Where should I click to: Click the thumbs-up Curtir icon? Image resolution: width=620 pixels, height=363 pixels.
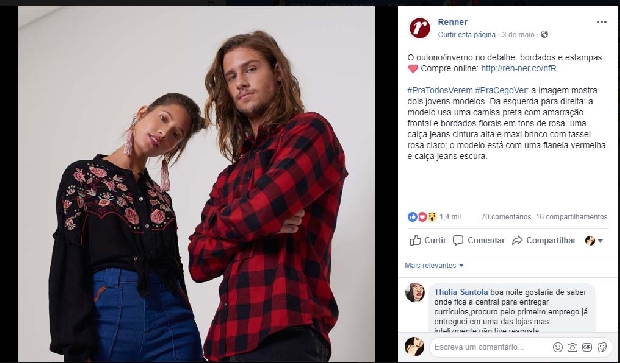[x=415, y=240]
